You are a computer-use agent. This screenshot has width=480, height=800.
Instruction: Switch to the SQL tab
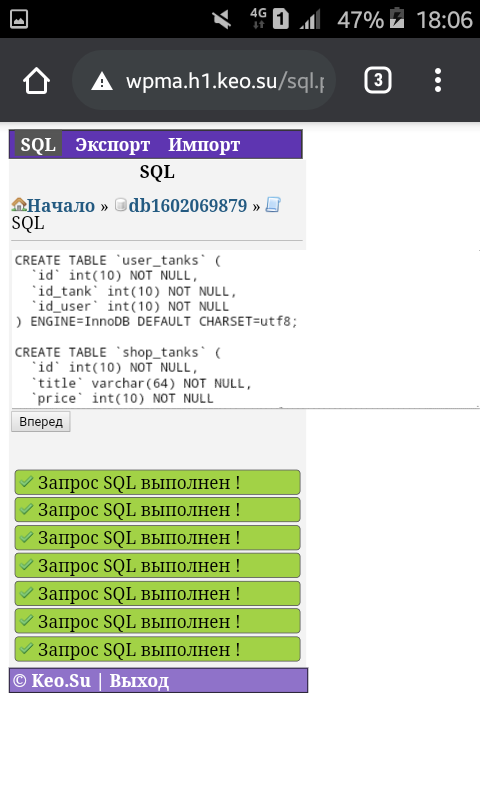coord(38,144)
